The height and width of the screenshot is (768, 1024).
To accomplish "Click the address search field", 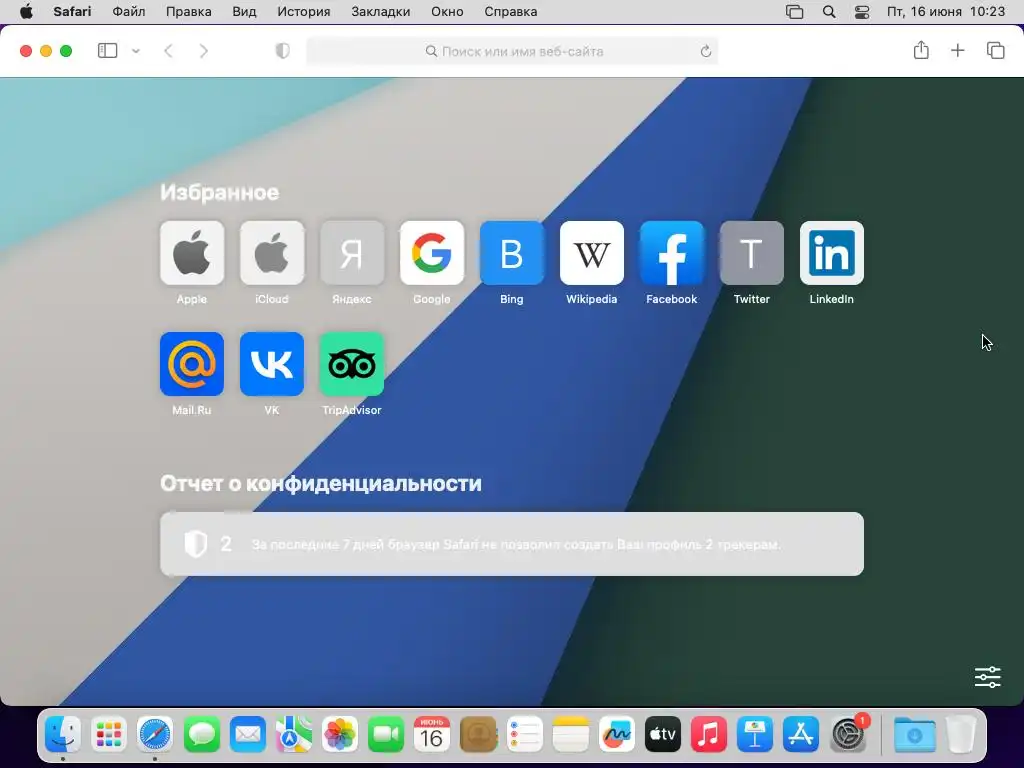I will pyautogui.click(x=512, y=51).
